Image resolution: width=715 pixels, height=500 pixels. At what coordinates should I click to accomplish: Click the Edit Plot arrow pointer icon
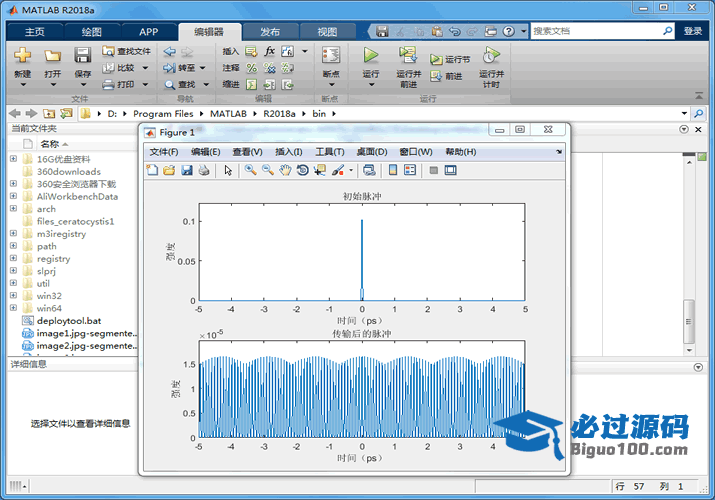(228, 170)
